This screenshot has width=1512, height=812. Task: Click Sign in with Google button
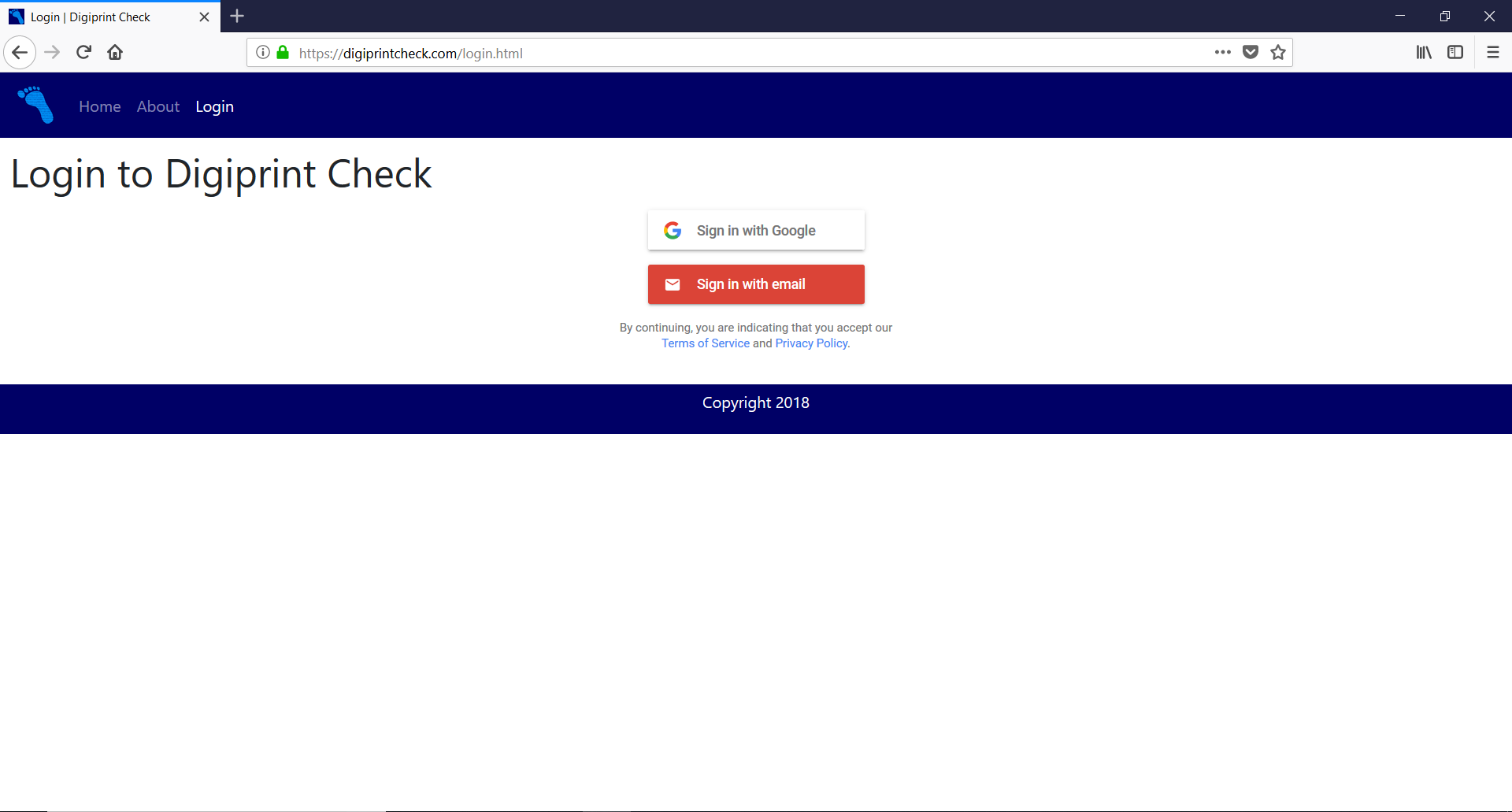756,230
